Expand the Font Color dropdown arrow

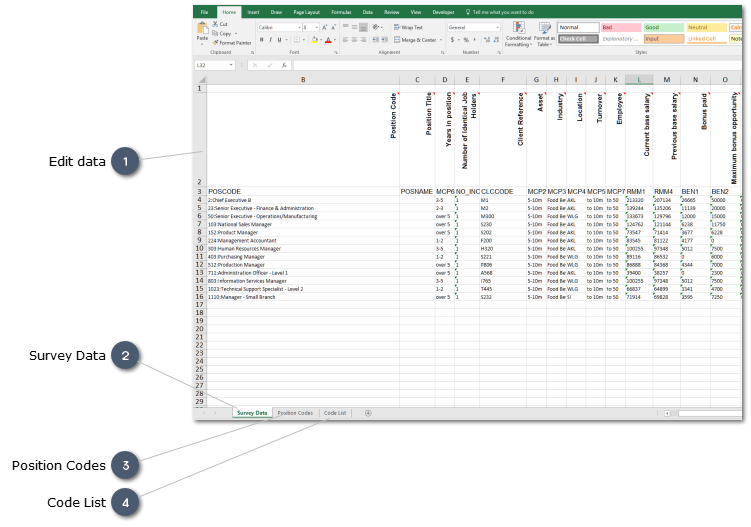(x=335, y=40)
